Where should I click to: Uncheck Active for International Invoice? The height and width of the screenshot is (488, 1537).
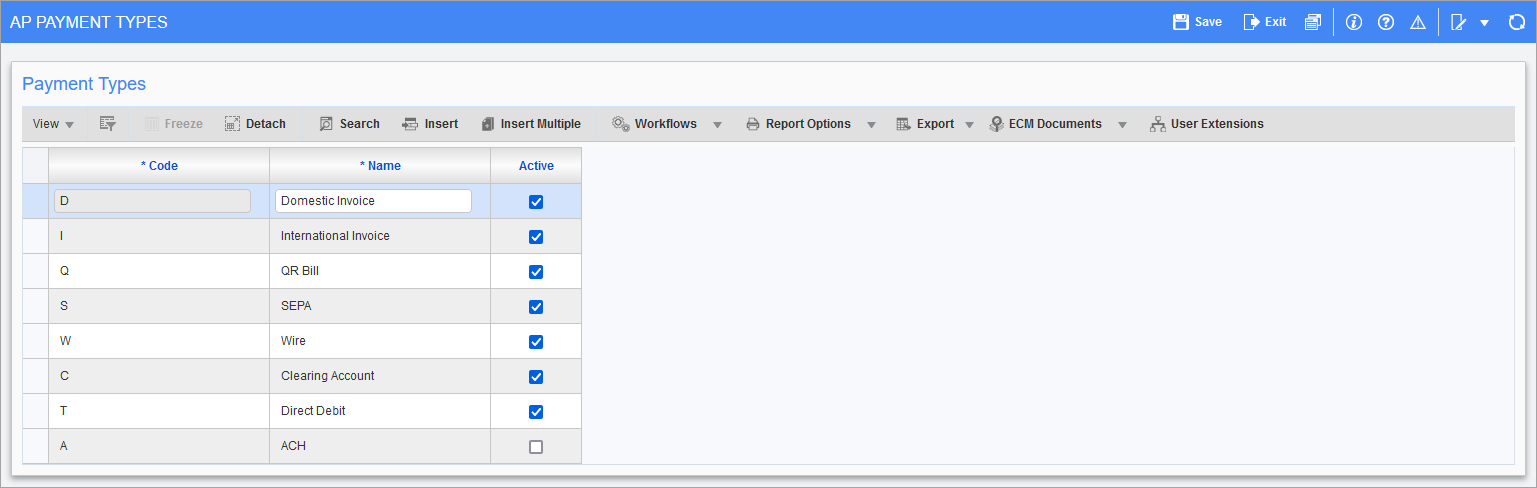point(536,237)
